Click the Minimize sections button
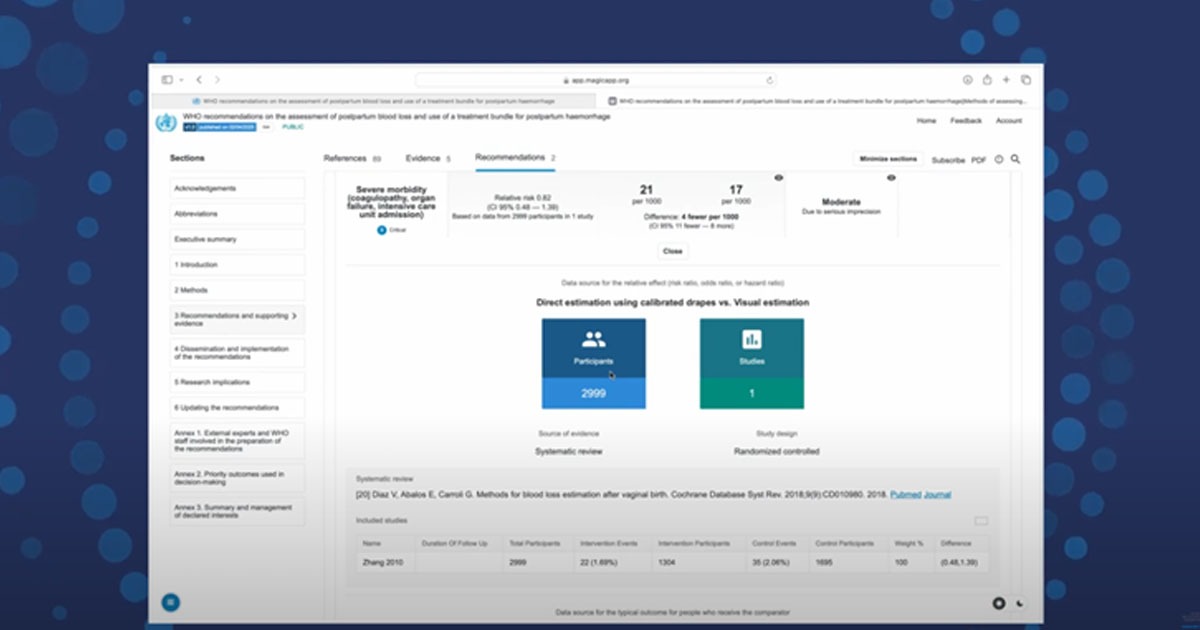Image resolution: width=1200 pixels, height=630 pixels. [886, 159]
